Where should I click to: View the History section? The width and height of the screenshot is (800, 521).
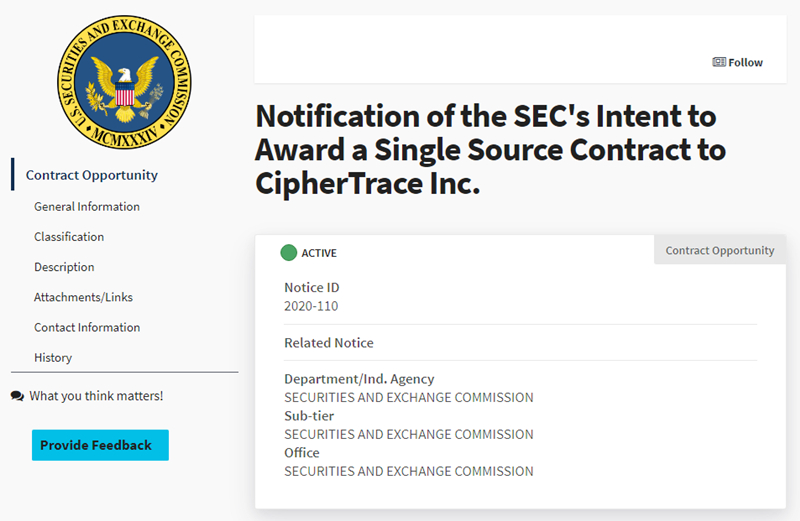point(53,357)
